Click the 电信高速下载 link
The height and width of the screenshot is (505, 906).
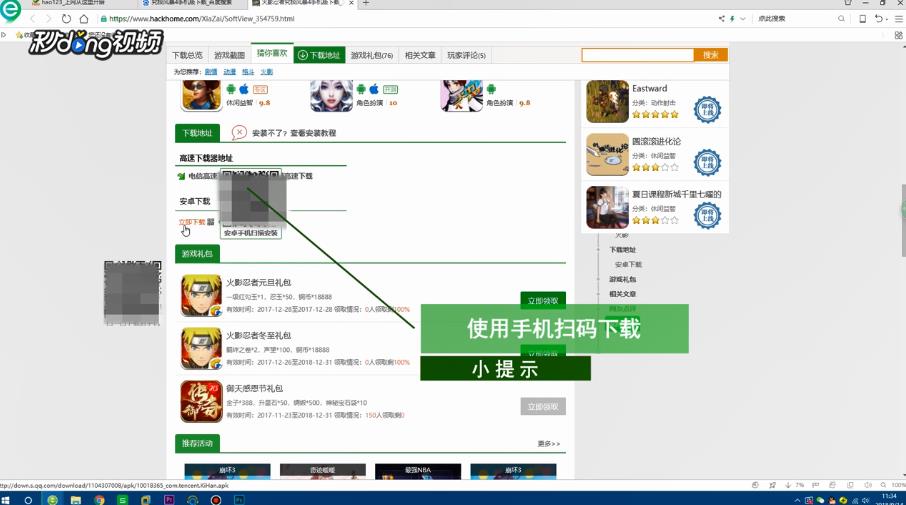tap(202, 176)
